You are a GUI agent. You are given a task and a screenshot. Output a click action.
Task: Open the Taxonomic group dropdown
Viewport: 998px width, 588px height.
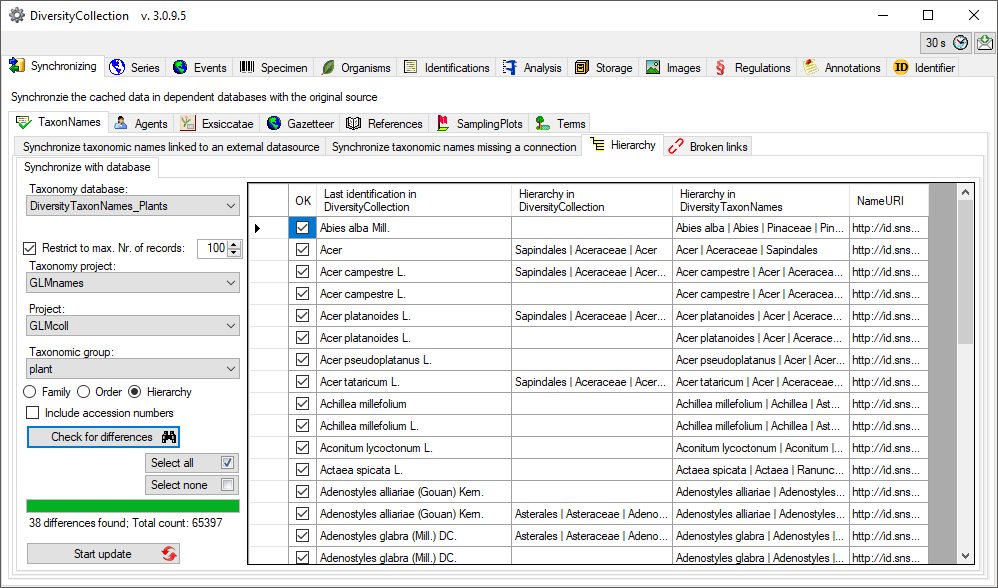231,369
